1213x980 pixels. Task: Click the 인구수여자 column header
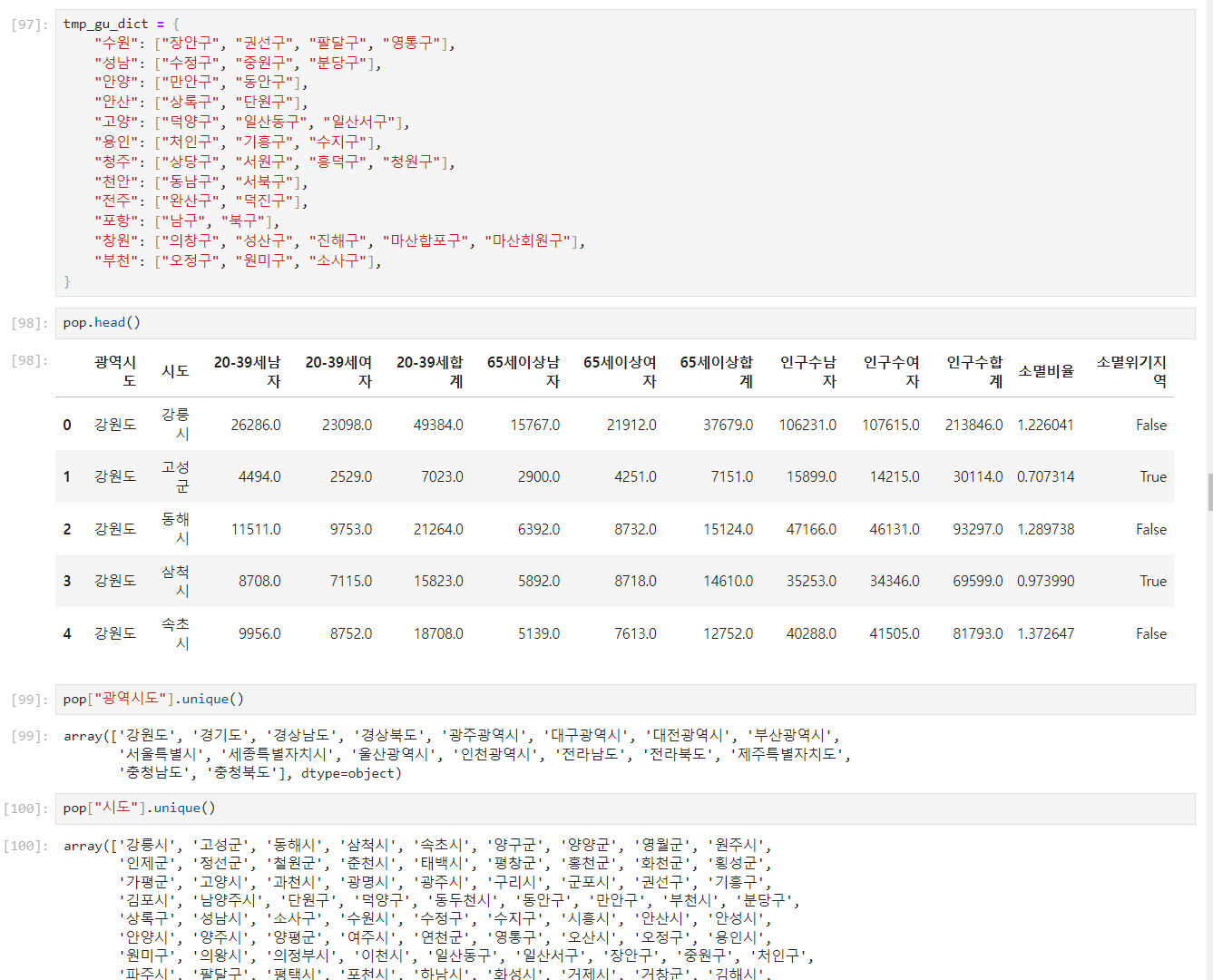(891, 371)
